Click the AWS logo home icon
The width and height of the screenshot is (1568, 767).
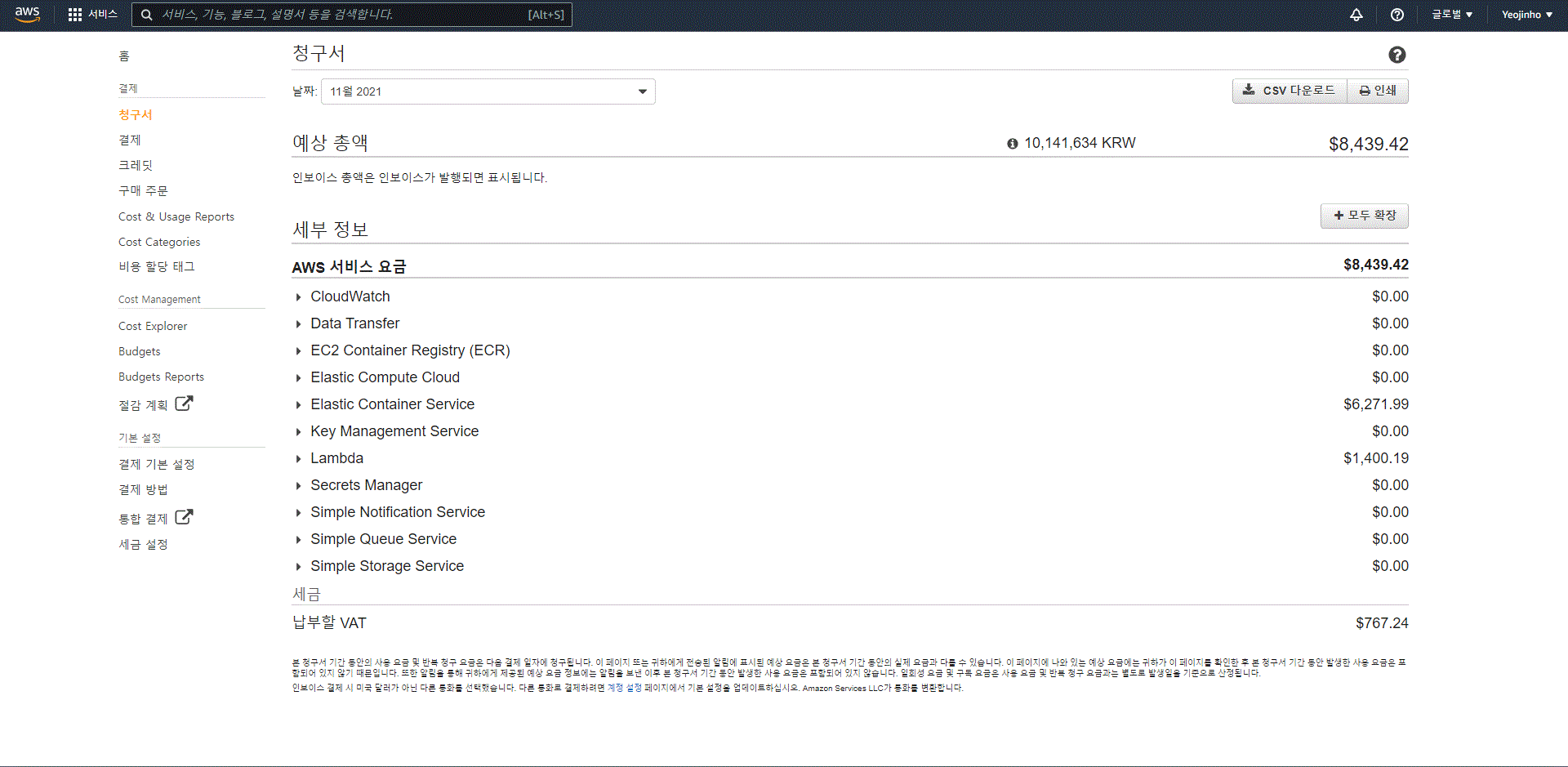27,15
